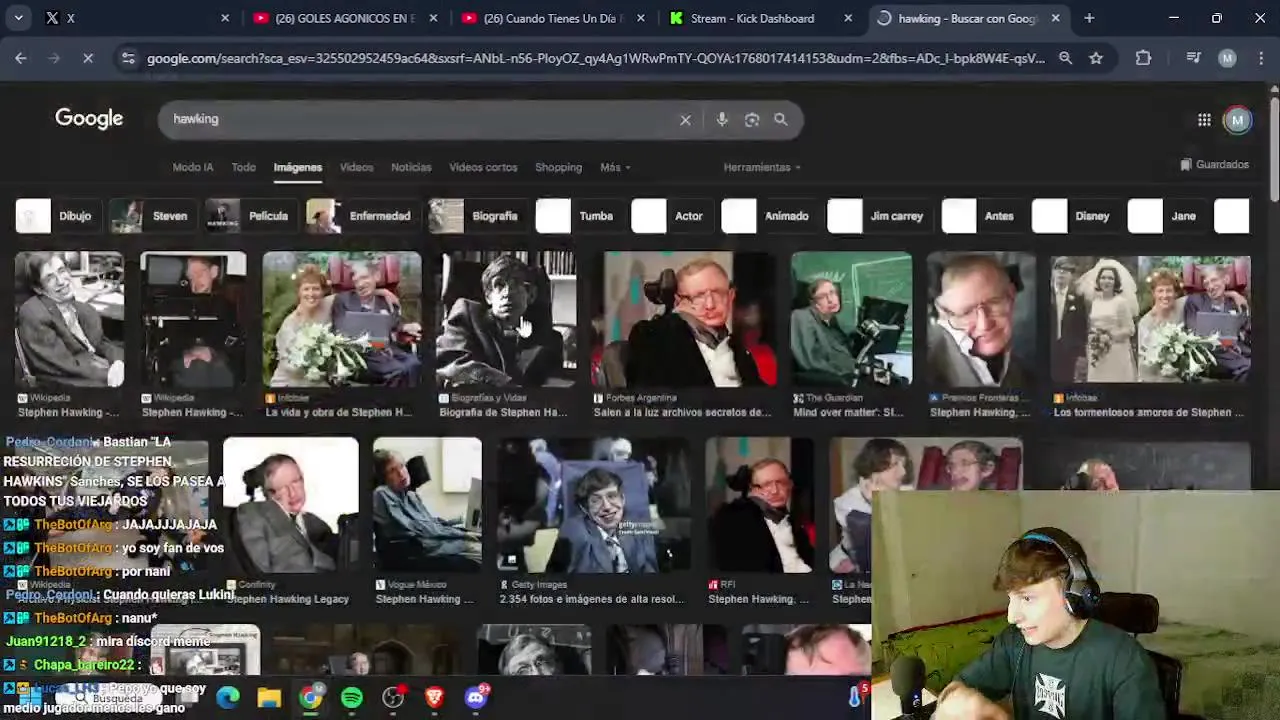This screenshot has height=720, width=1280.
Task: Expand the Herramientas dropdown
Action: [762, 167]
